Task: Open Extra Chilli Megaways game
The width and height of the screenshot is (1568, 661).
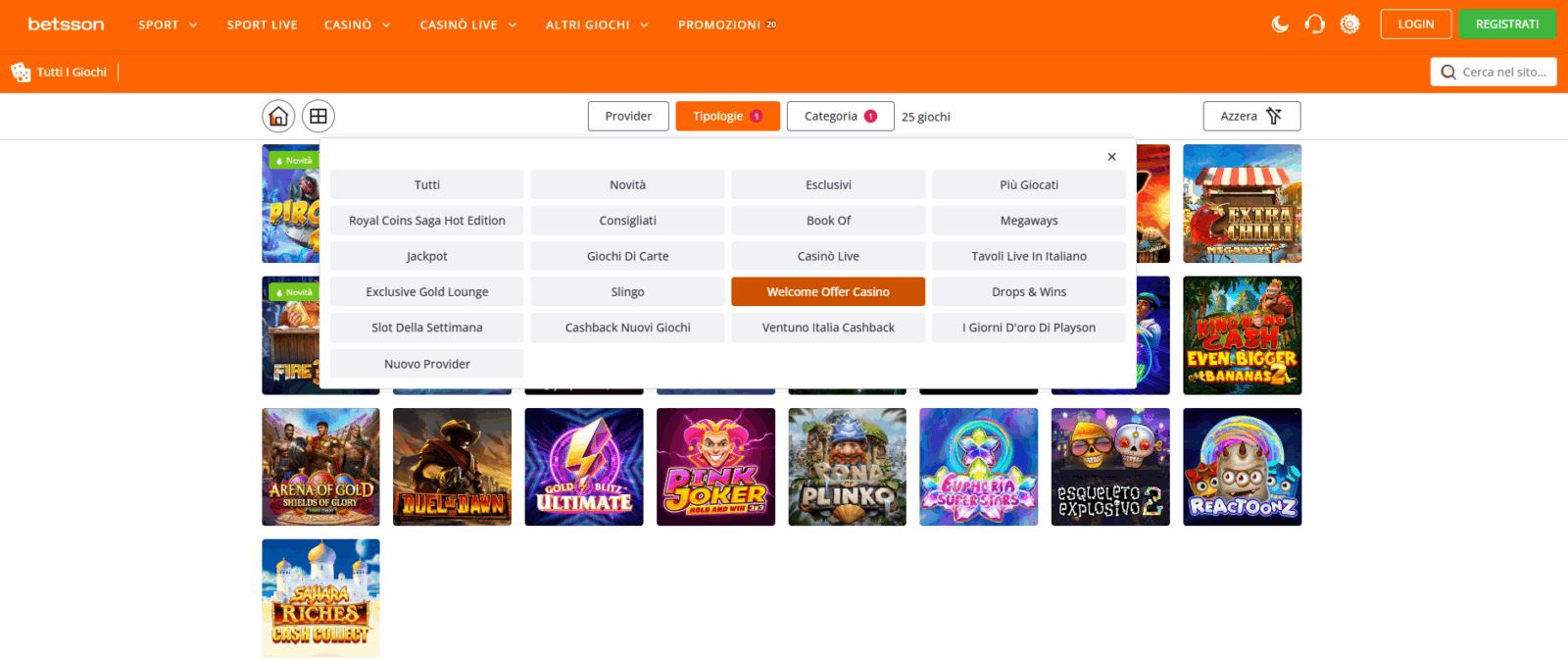Action: click(x=1243, y=204)
